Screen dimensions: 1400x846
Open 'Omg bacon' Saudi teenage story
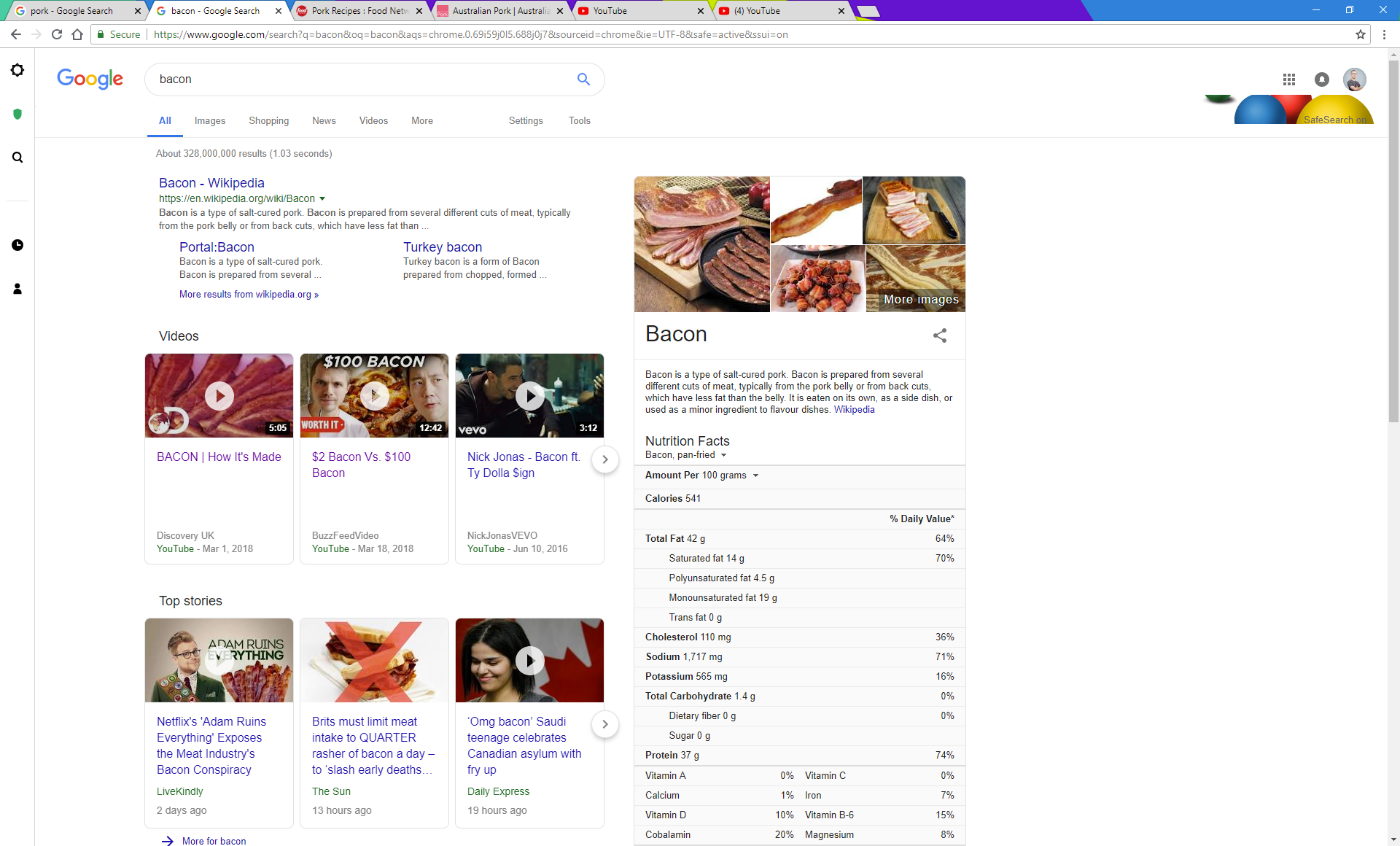tap(524, 745)
